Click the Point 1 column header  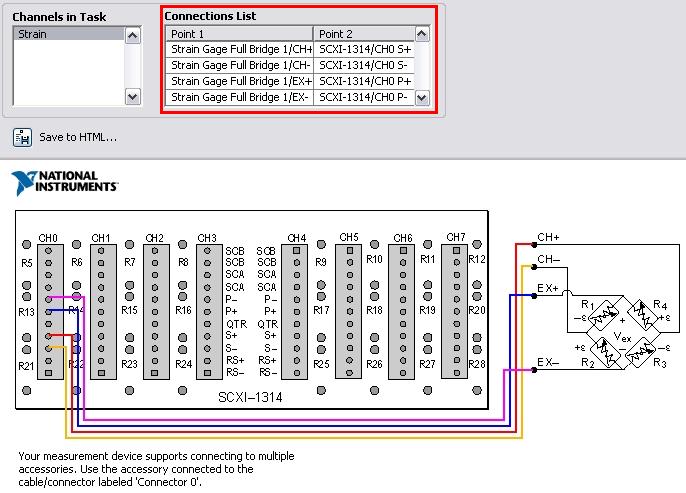click(x=239, y=34)
